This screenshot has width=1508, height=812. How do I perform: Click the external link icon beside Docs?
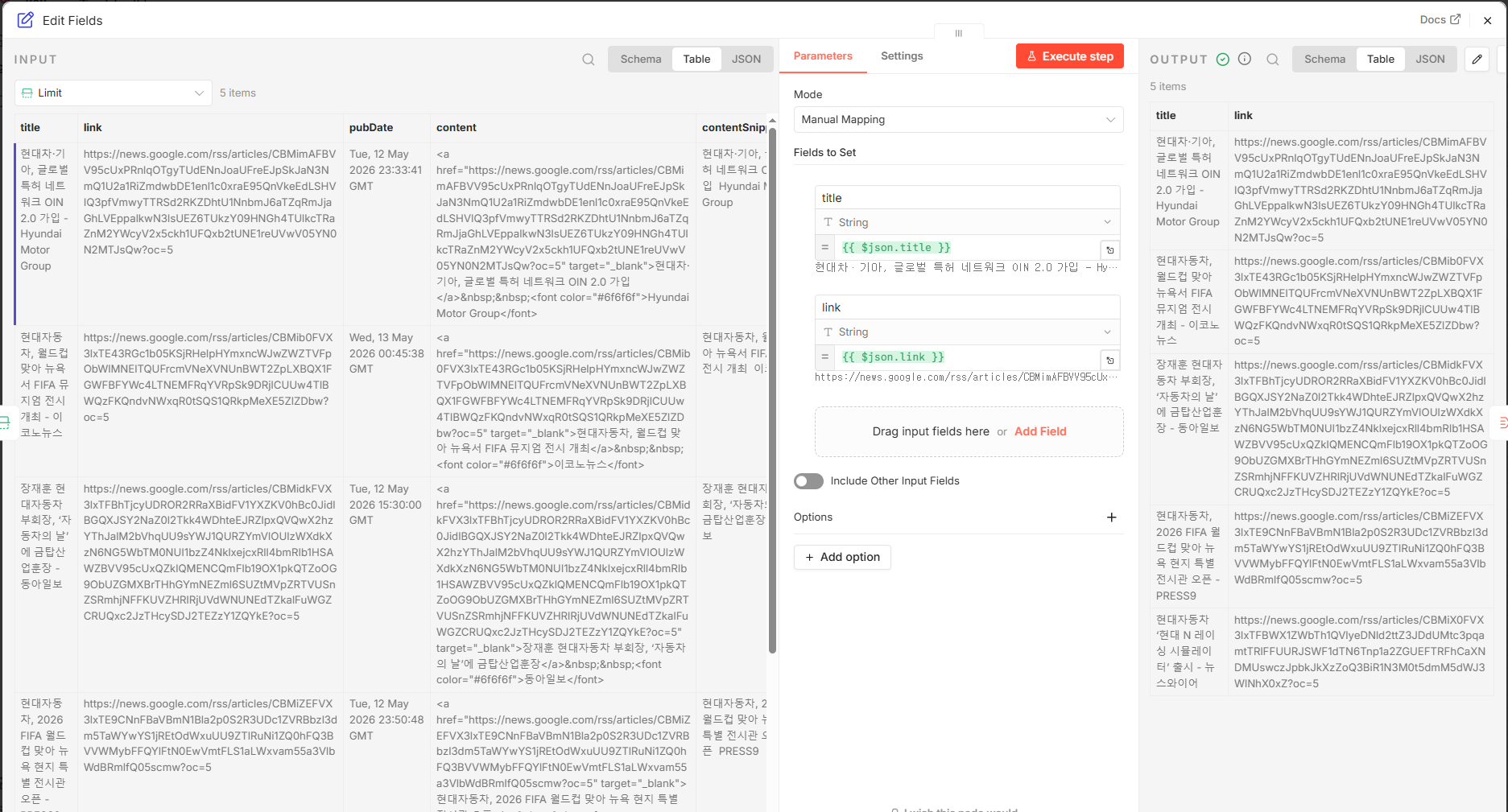click(1456, 19)
